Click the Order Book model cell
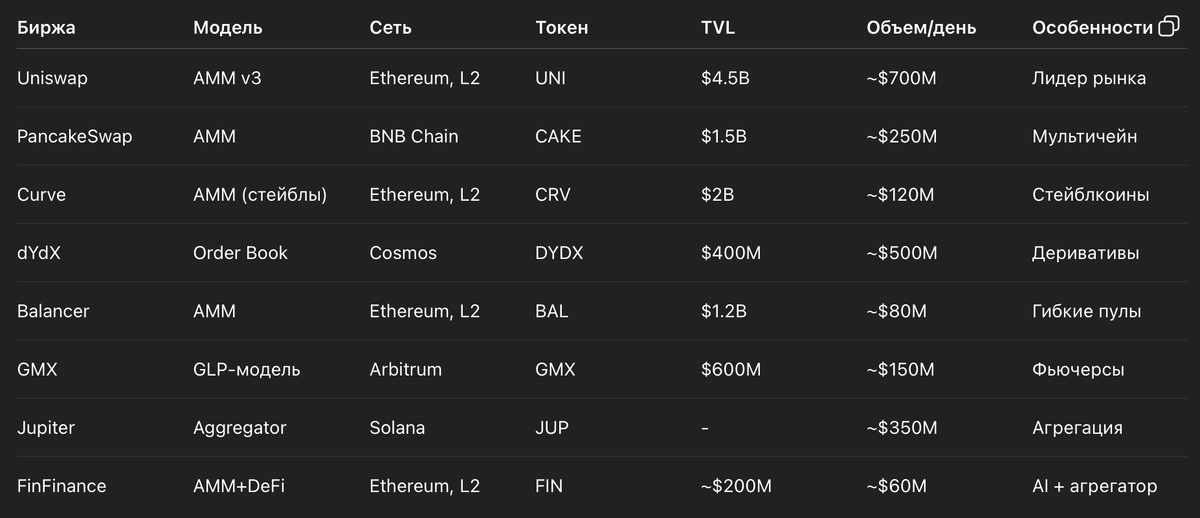Image resolution: width=1200 pixels, height=518 pixels. 240,253
